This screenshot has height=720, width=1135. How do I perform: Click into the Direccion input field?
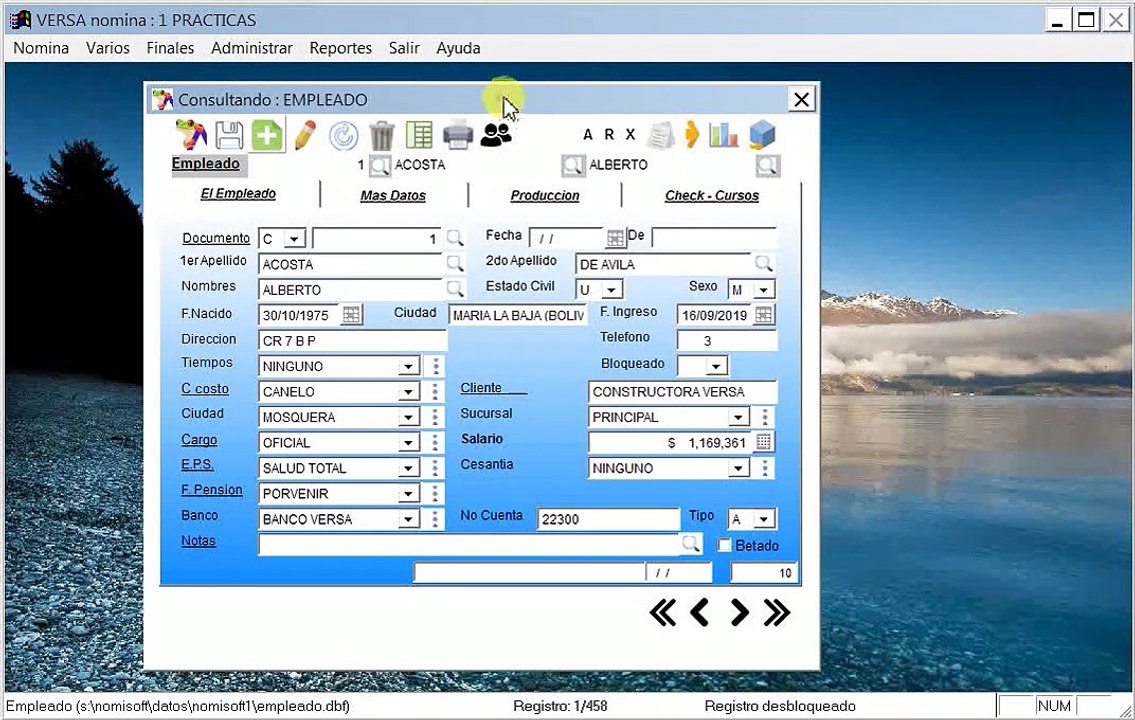(x=353, y=341)
